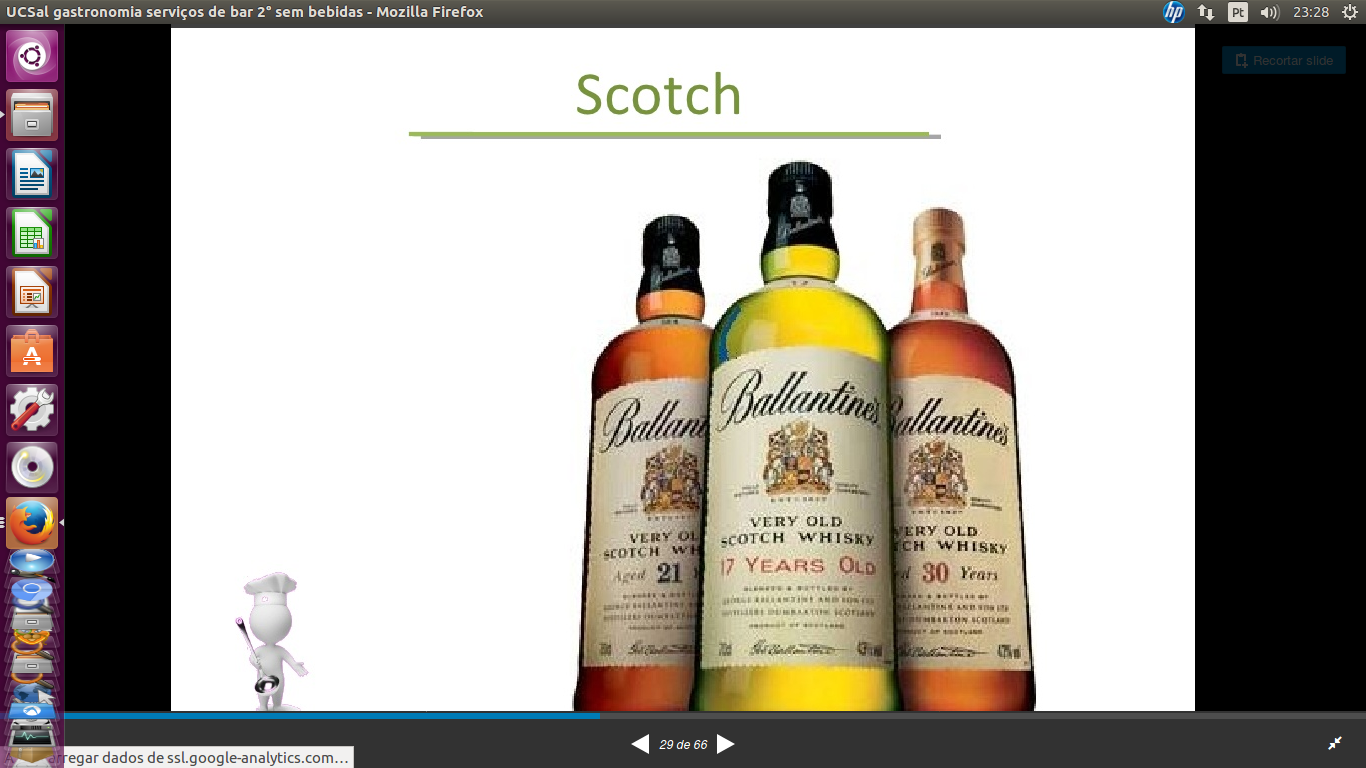Open the sound volume menu
This screenshot has height=768, width=1366.
(x=1270, y=12)
